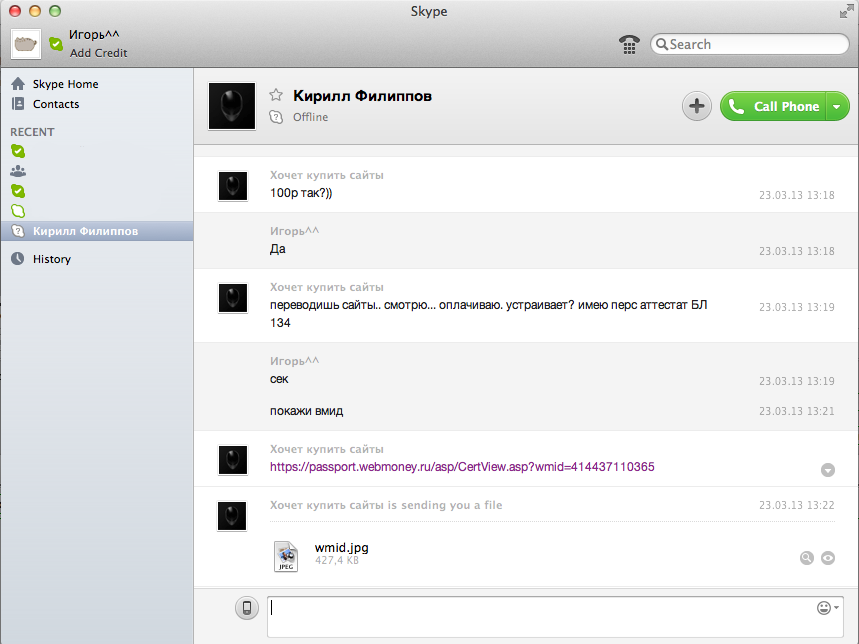Click sender avatar beside '100р так?))' message

pyautogui.click(x=233, y=186)
